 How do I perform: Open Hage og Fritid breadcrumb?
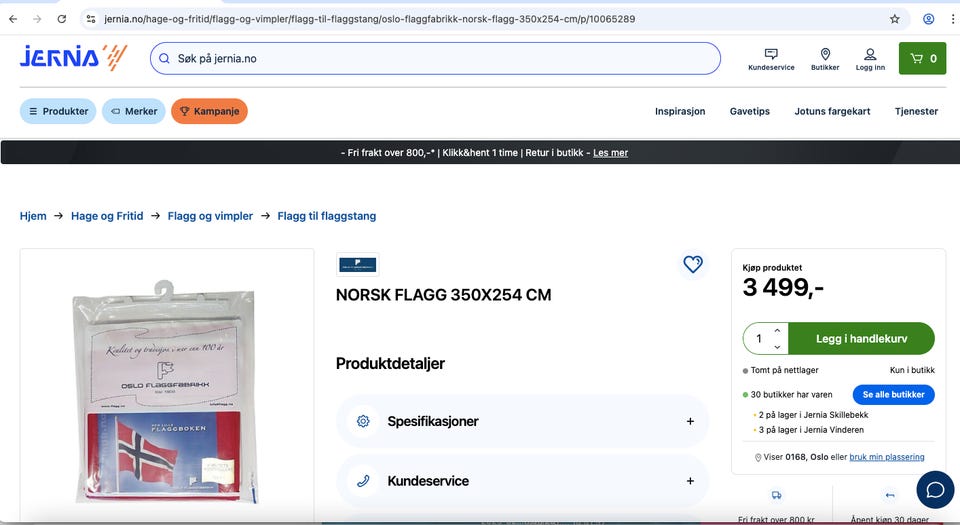point(107,216)
